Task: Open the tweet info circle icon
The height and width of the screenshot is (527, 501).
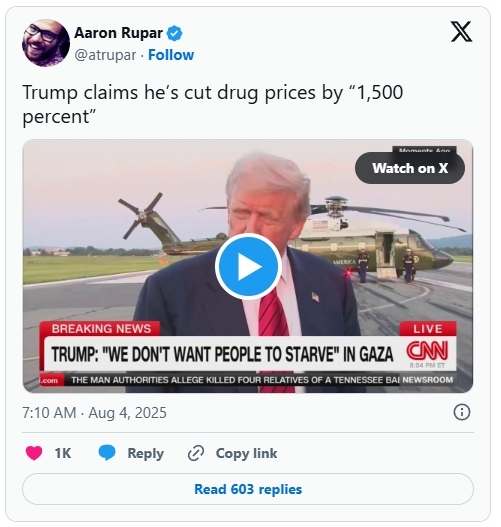Action: (x=462, y=412)
